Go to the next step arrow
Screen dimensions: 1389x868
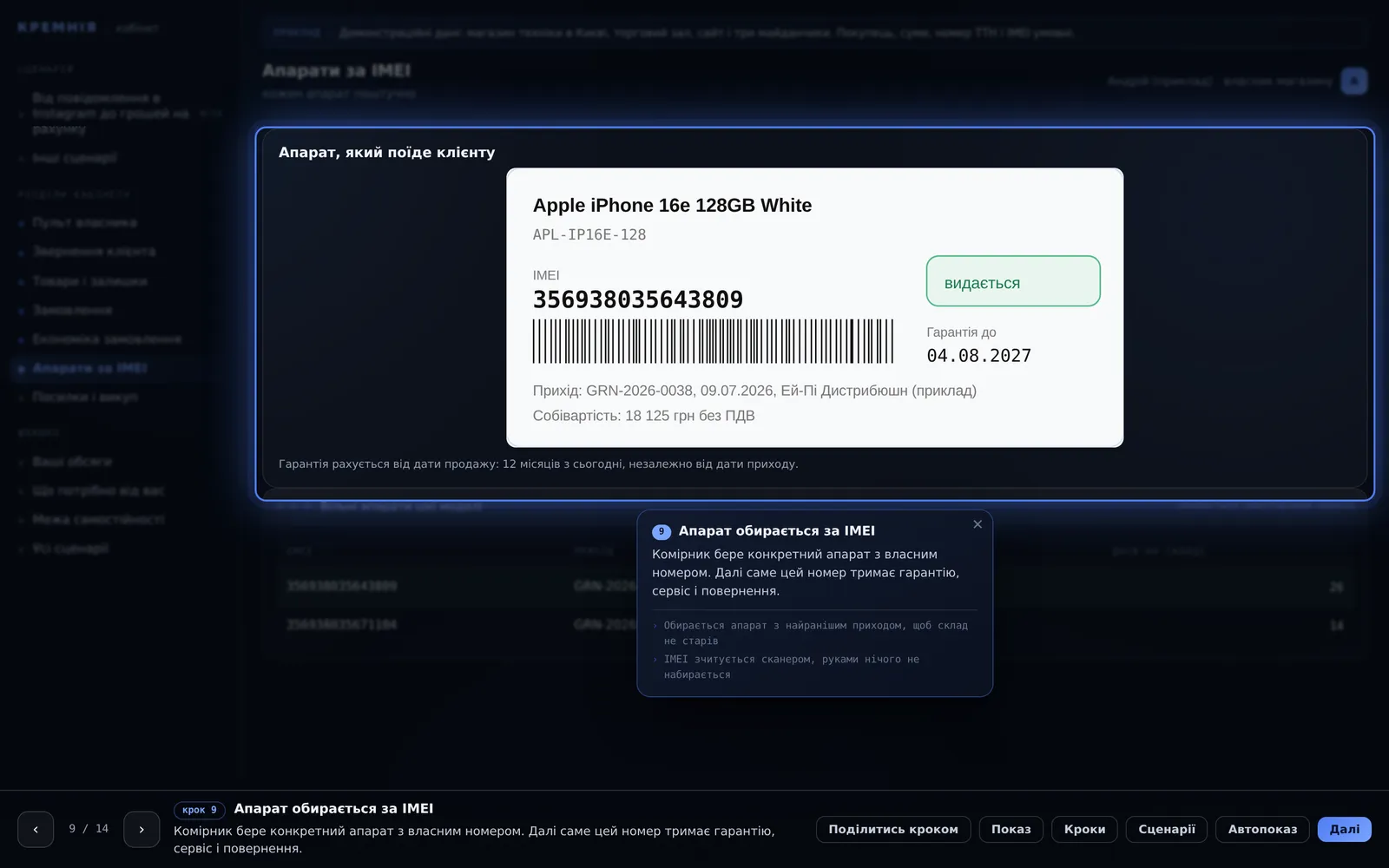click(x=142, y=829)
